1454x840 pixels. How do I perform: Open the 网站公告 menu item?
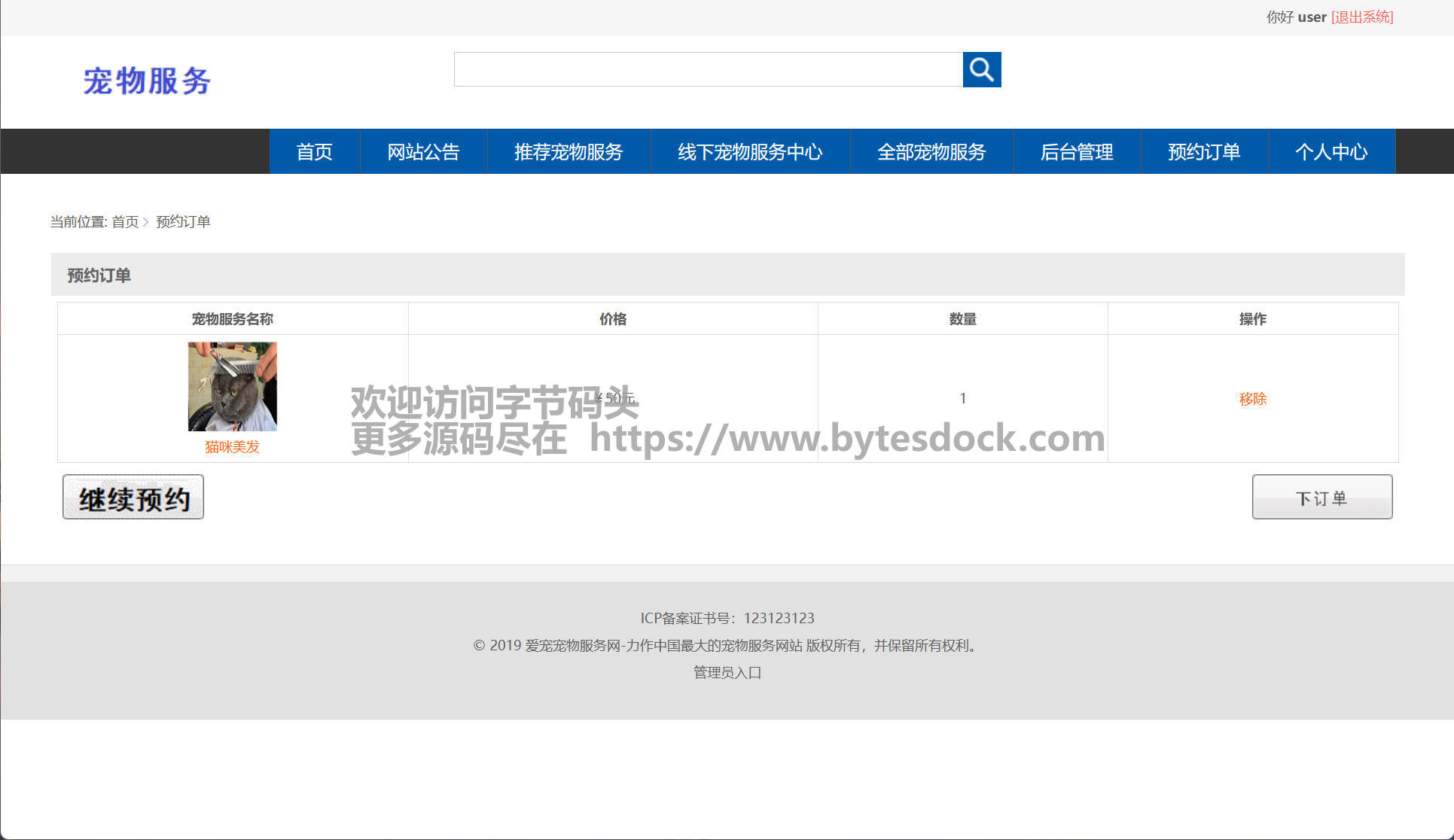pos(423,152)
